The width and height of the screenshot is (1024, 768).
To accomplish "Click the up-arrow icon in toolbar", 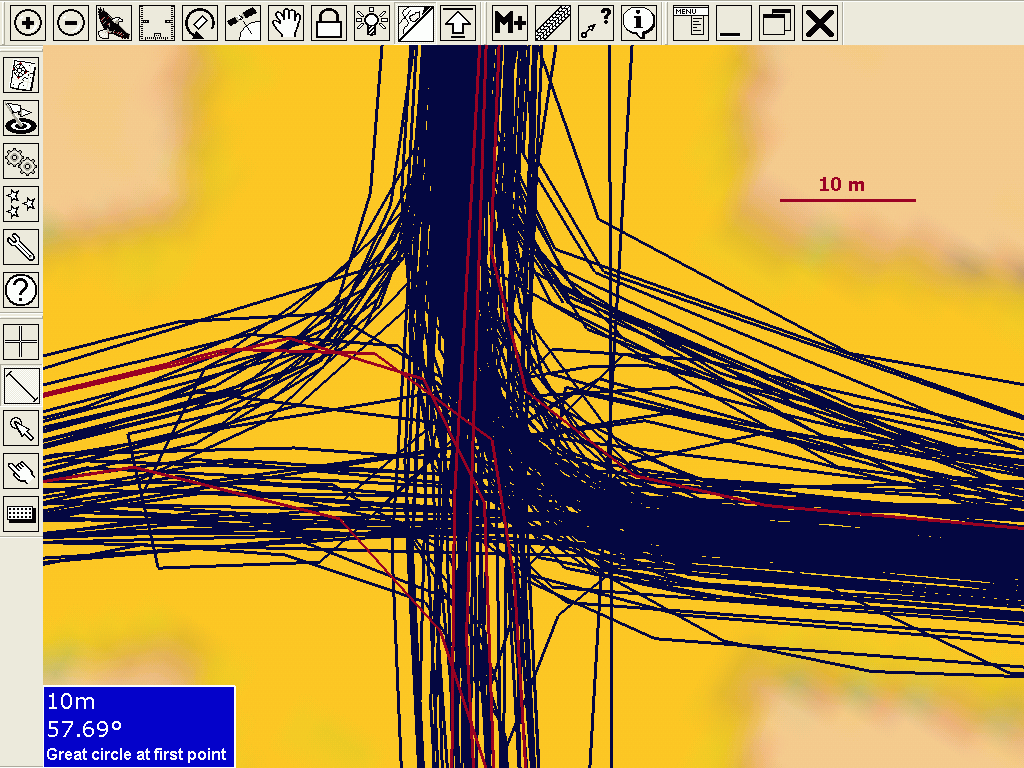I will point(458,23).
